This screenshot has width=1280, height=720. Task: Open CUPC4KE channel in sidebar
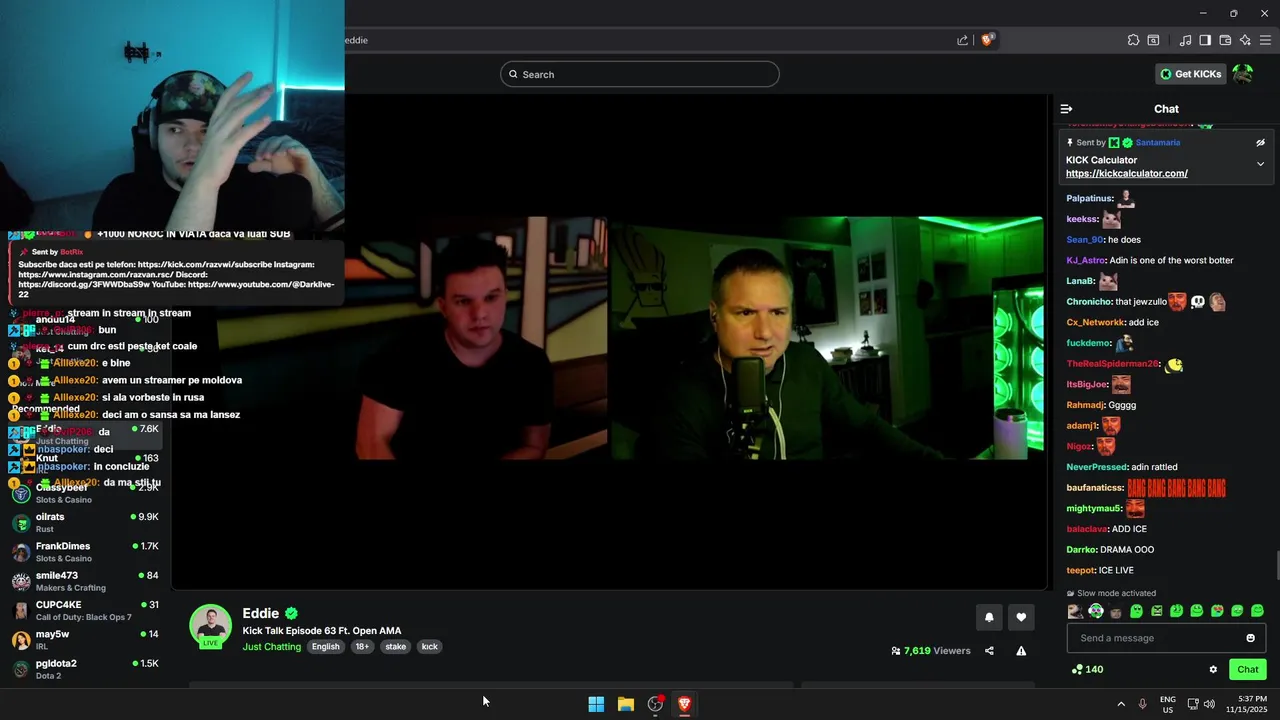pyautogui.click(x=85, y=611)
